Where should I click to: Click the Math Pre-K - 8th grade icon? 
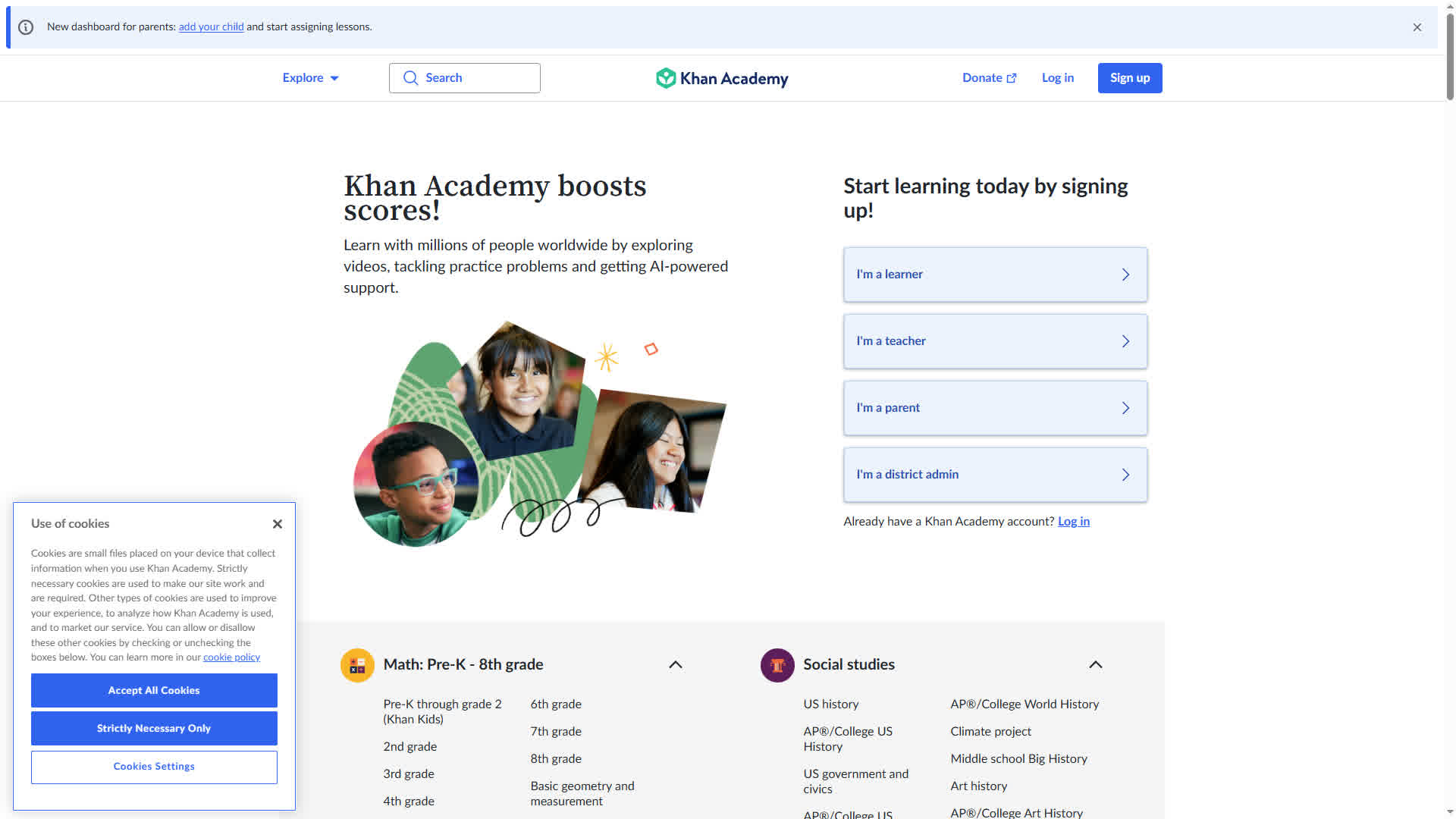(357, 665)
